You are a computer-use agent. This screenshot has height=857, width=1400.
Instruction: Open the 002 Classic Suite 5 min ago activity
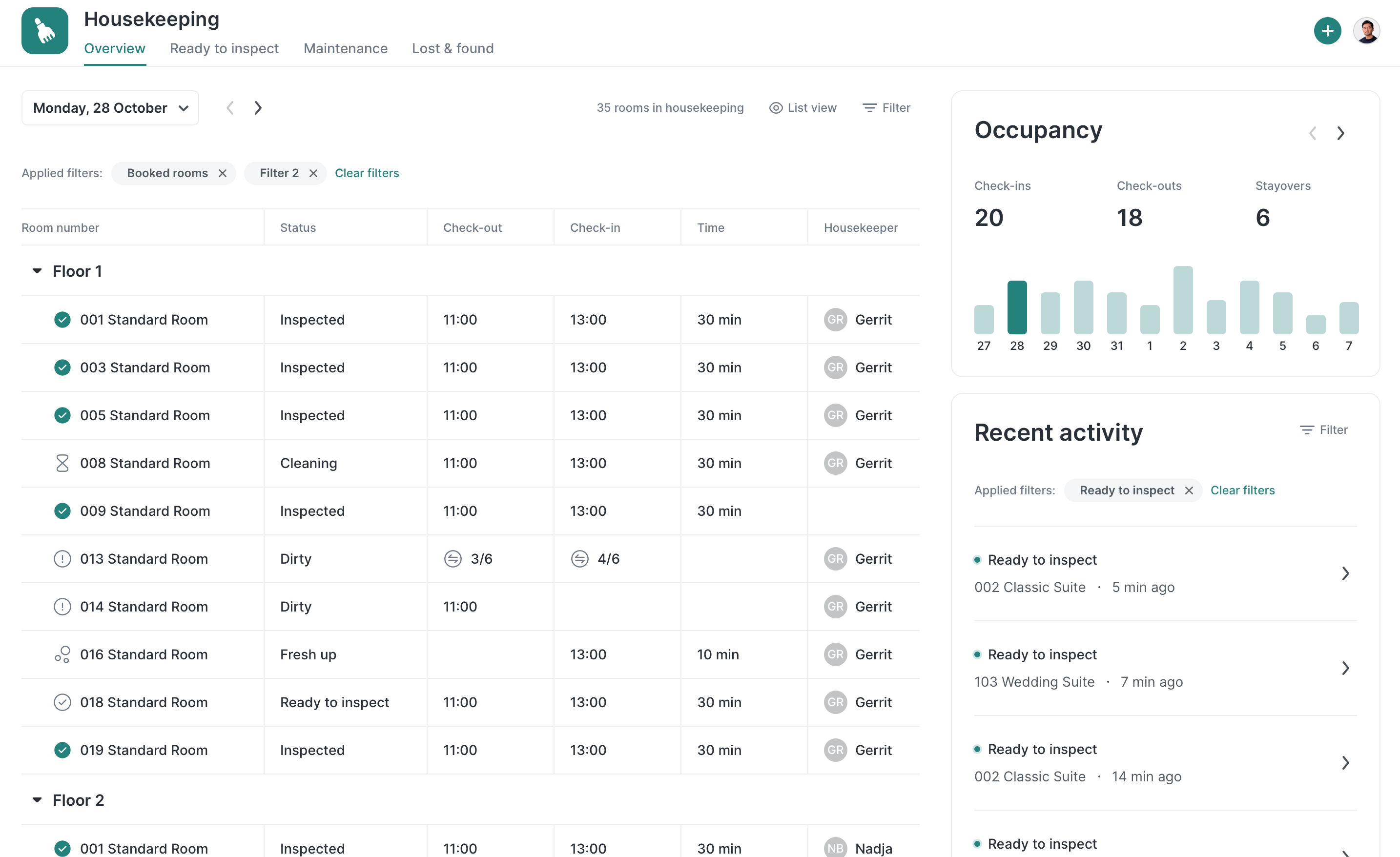pyautogui.click(x=1165, y=573)
